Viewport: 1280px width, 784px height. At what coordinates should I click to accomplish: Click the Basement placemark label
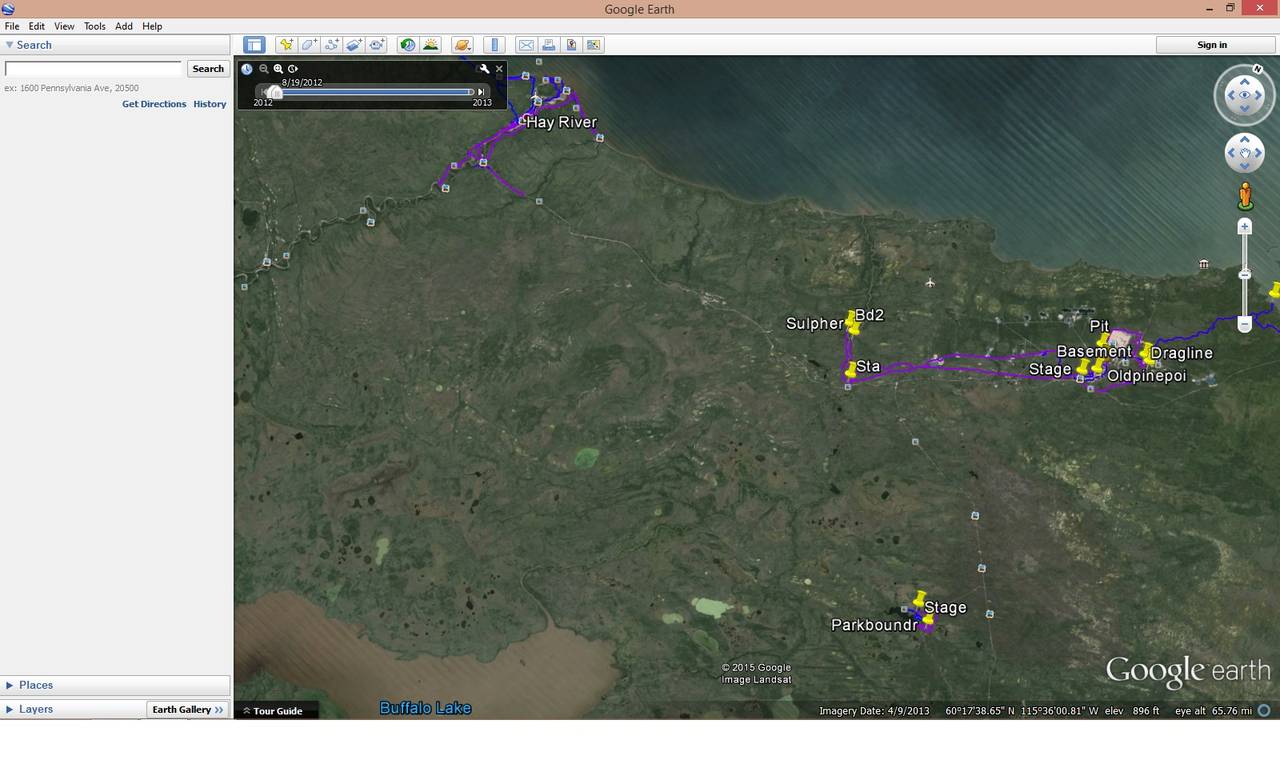[x=1094, y=351]
